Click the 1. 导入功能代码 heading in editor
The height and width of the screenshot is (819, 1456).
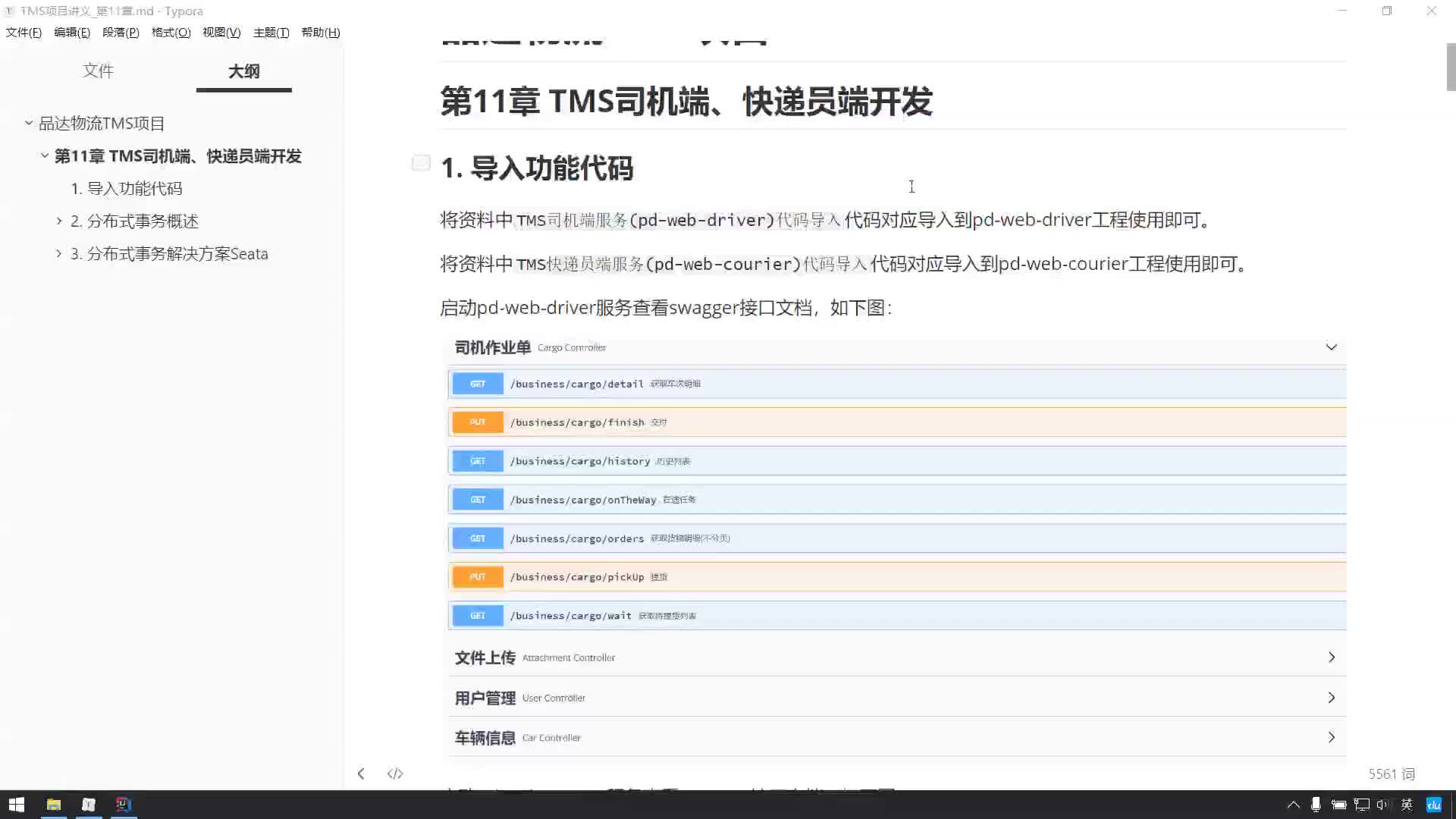point(537,168)
